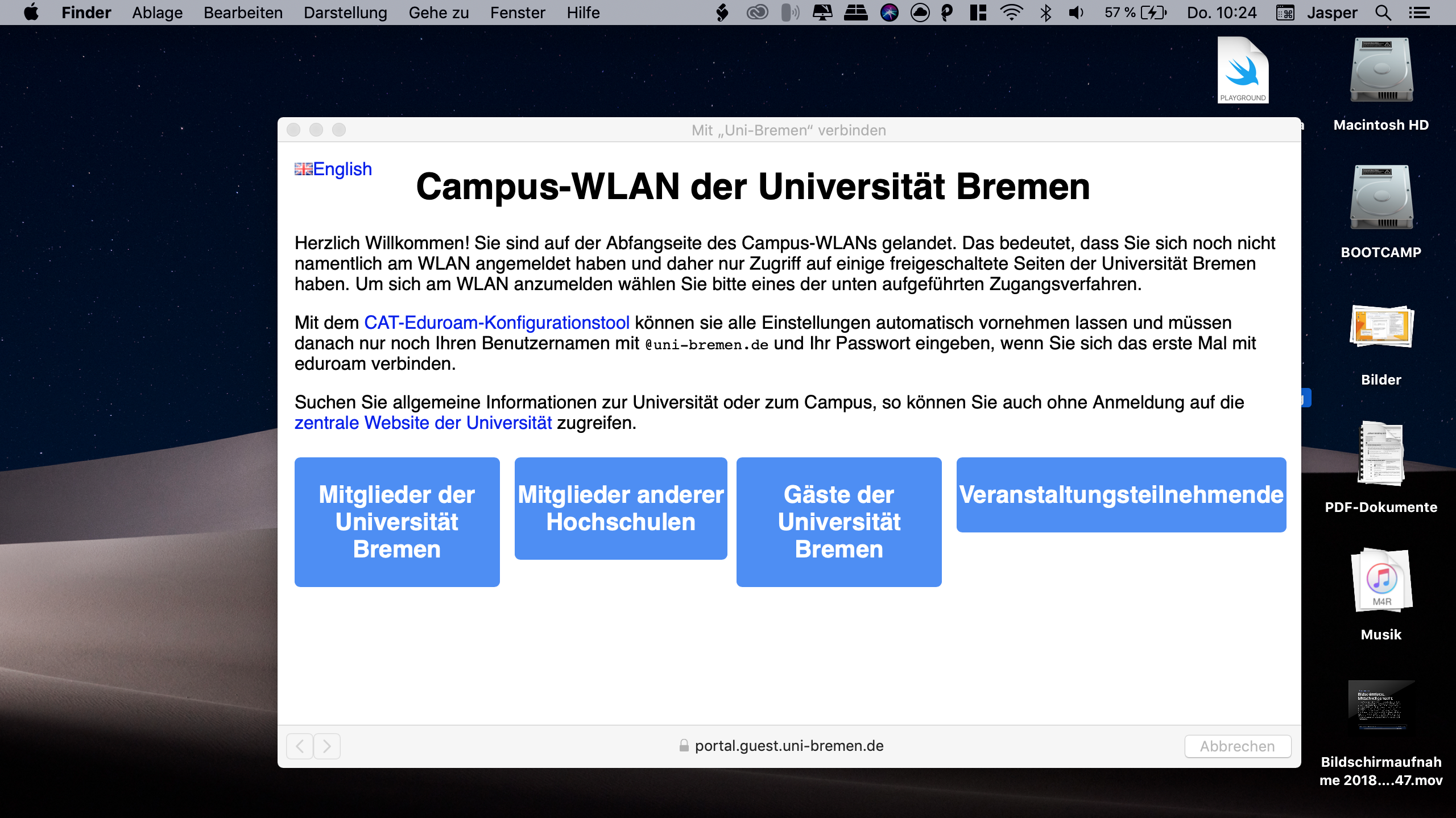The width and height of the screenshot is (1456, 818).
Task: Open the Ablage menu
Action: 157,13
